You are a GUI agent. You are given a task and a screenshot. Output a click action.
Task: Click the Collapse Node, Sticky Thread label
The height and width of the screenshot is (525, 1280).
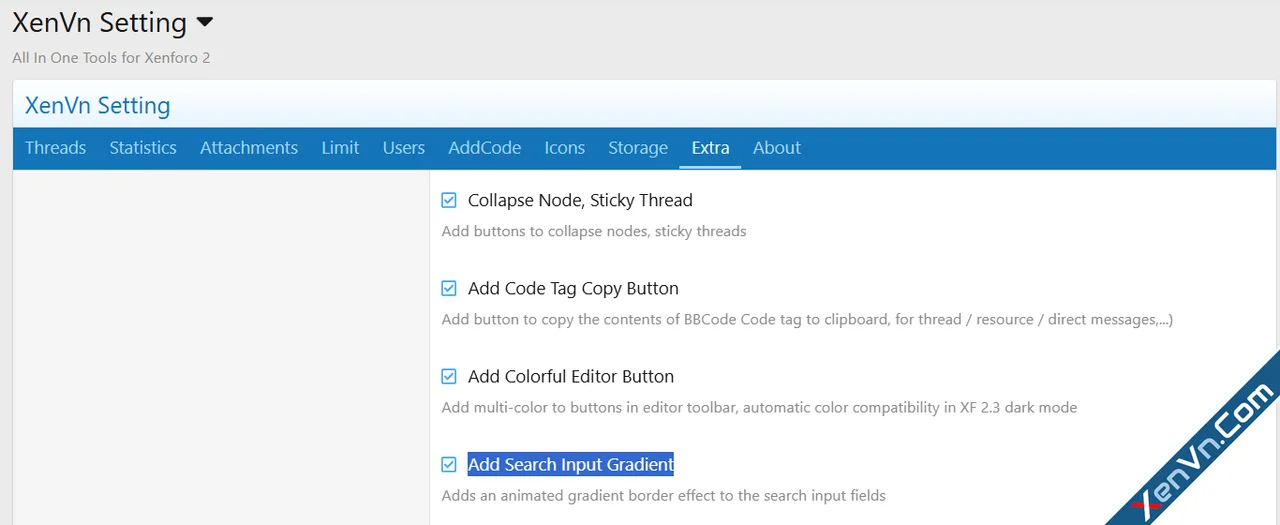580,201
